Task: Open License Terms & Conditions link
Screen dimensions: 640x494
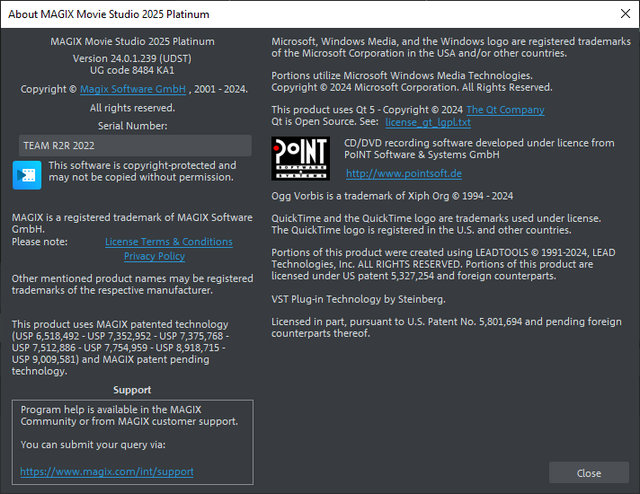Action: coord(168,242)
